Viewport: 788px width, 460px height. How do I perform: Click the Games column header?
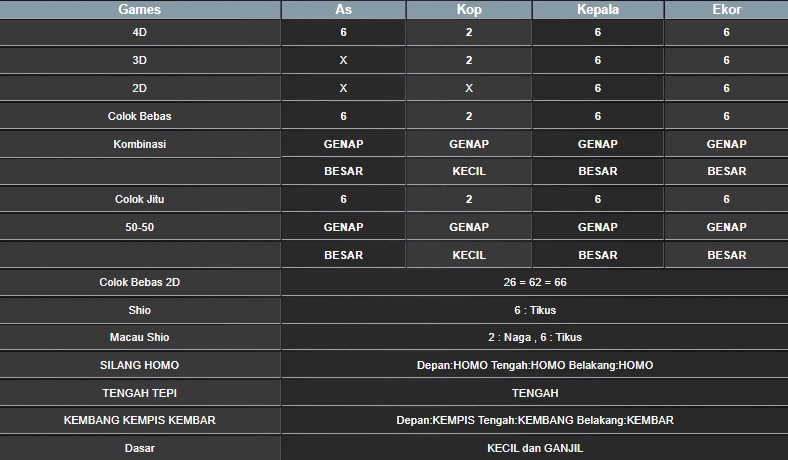[140, 10]
